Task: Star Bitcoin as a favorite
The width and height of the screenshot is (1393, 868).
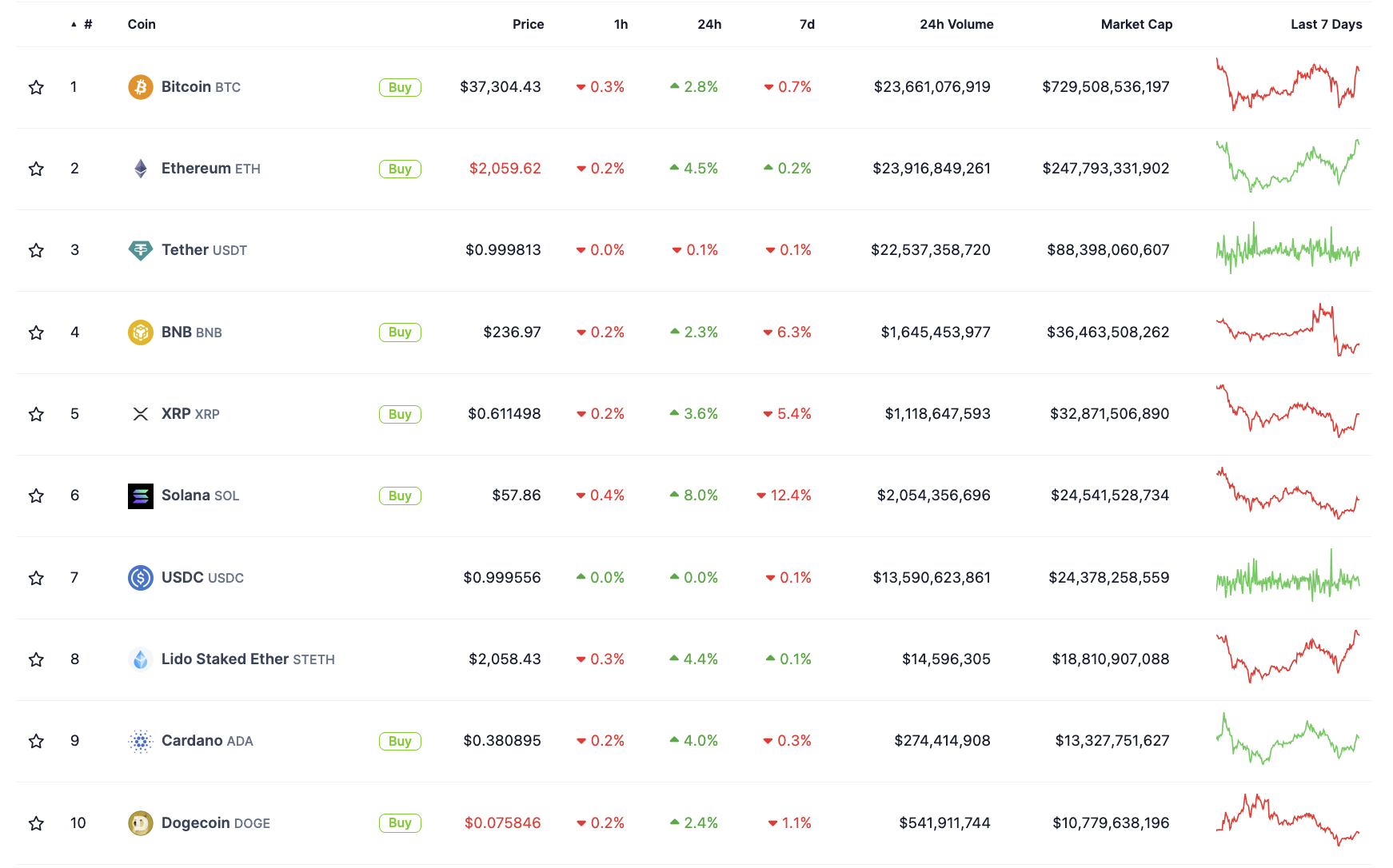Action: tap(36, 87)
